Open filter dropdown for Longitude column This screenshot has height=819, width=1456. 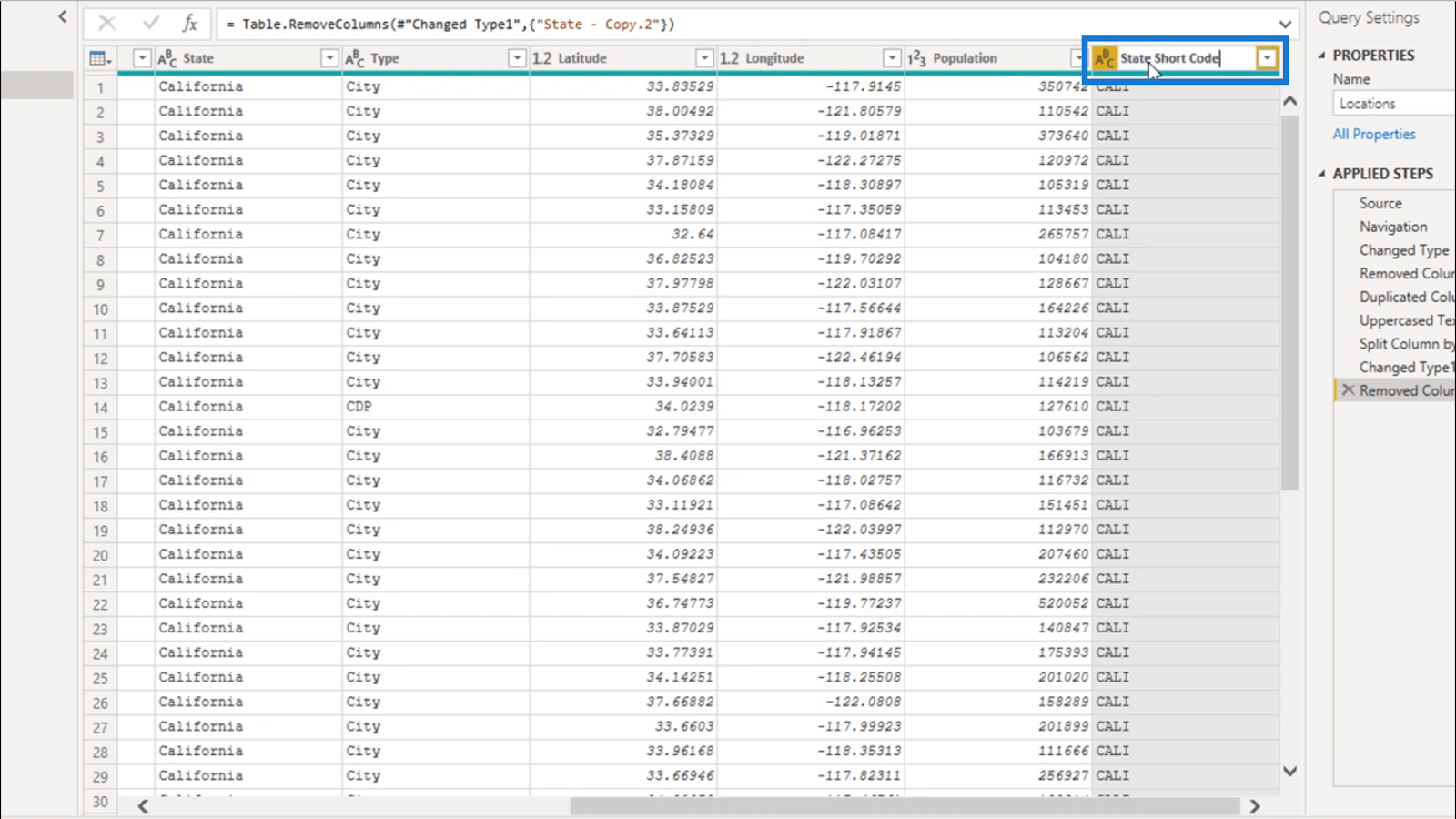click(892, 58)
